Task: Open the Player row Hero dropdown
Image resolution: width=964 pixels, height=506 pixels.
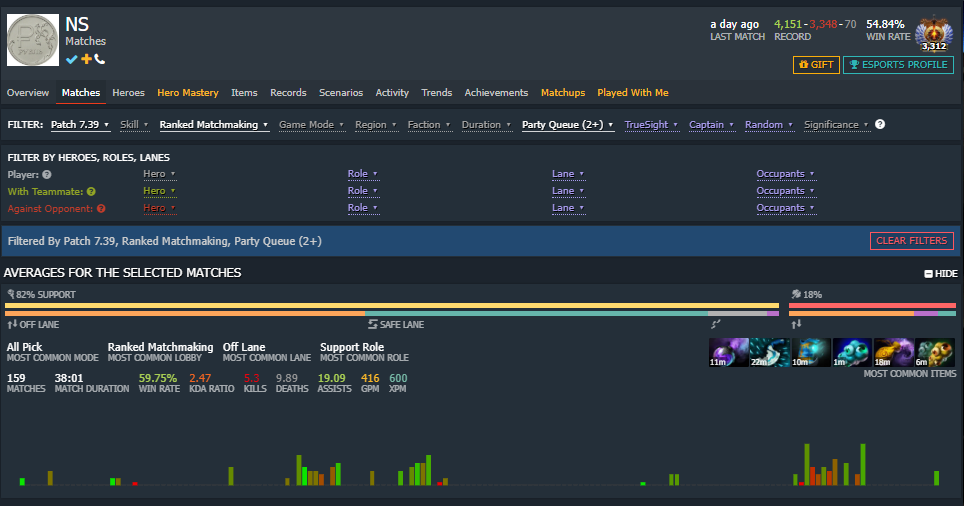Action: pos(159,174)
